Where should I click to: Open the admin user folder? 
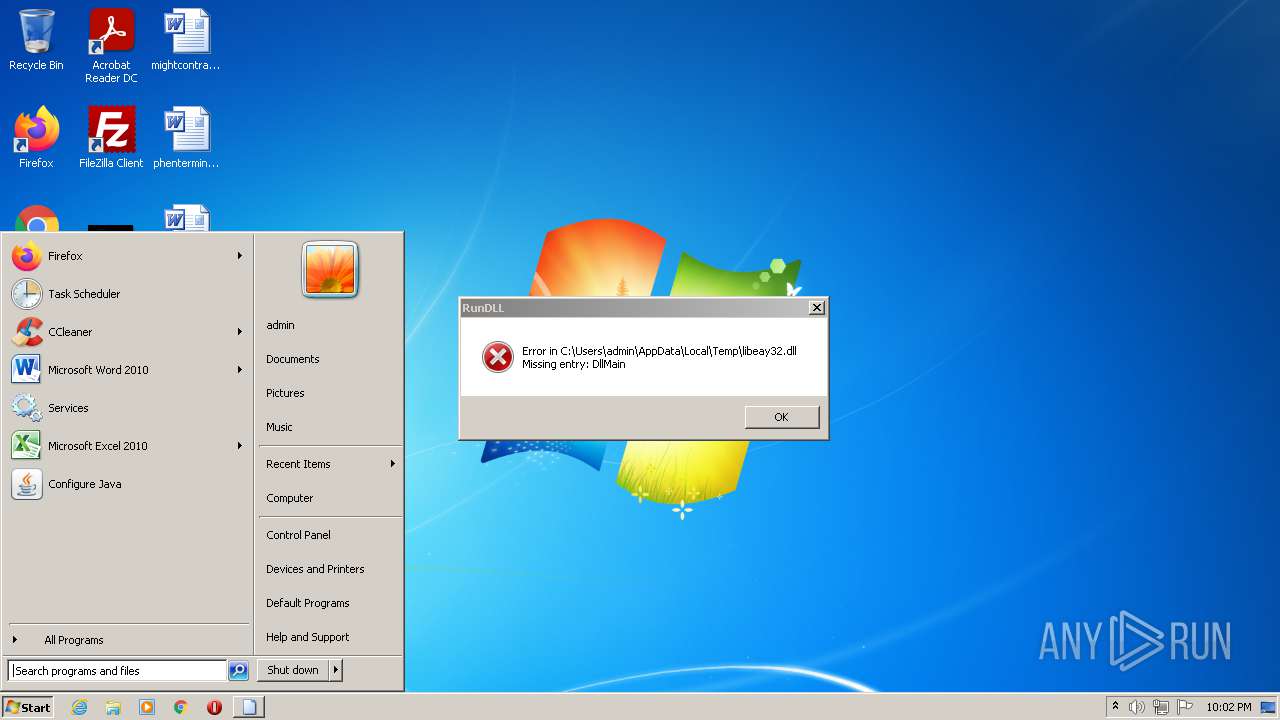point(280,325)
